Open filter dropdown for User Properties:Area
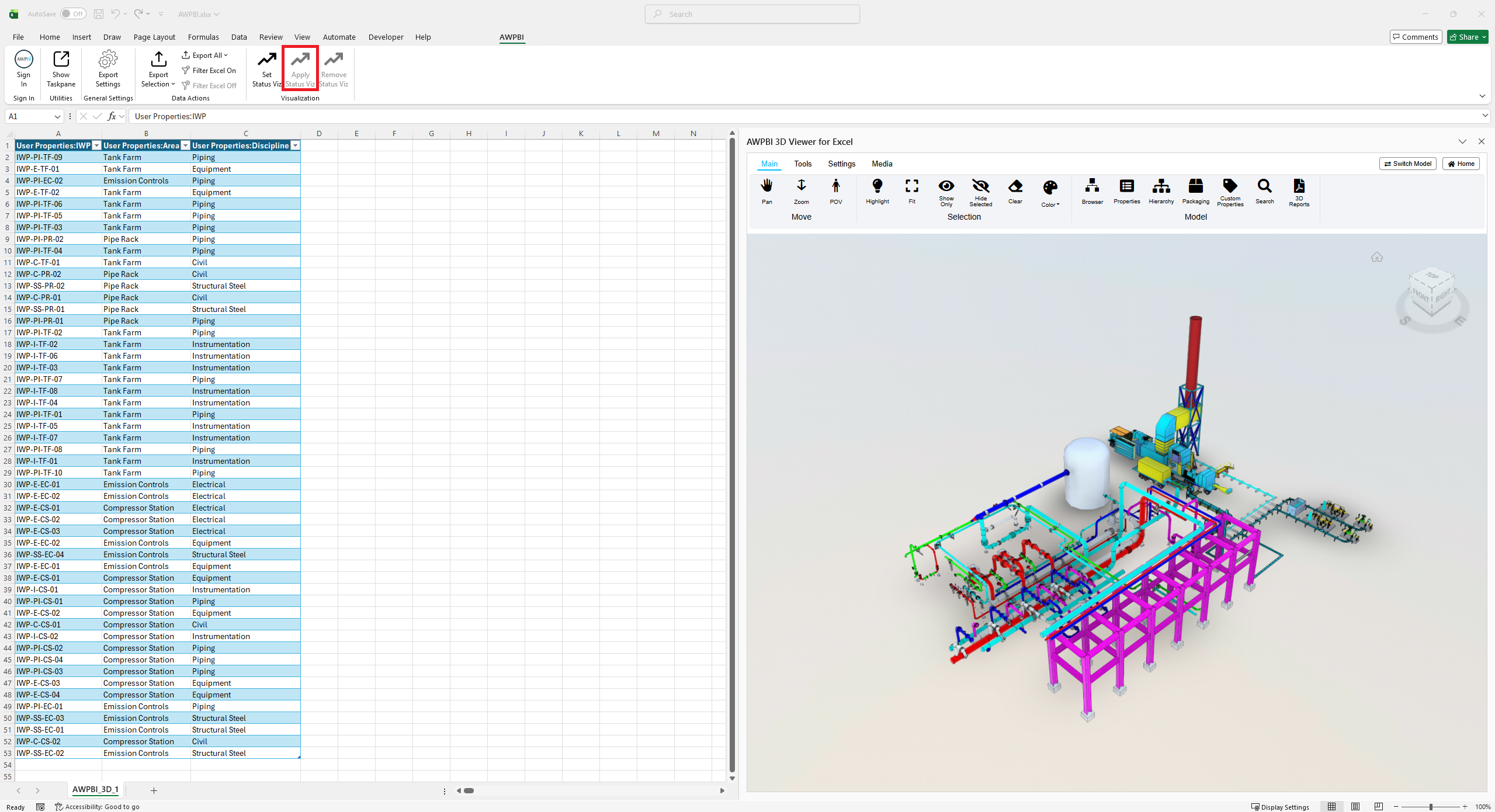The width and height of the screenshot is (1495, 812). pos(186,145)
